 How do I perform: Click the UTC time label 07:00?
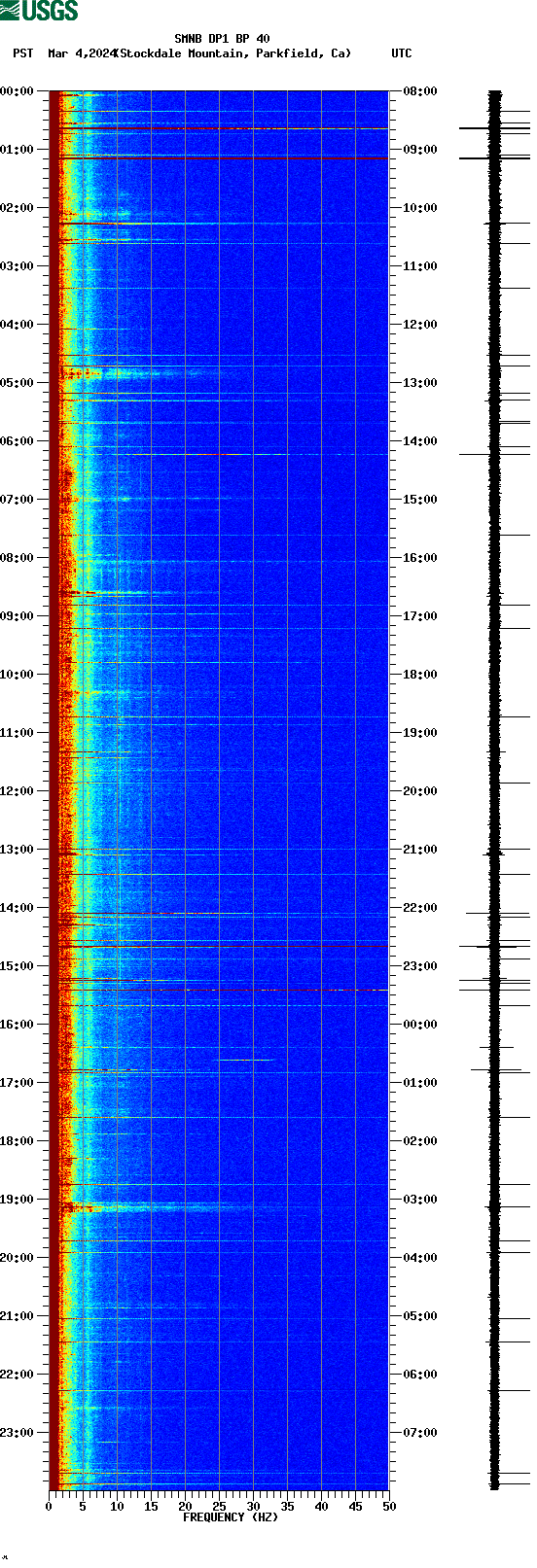click(420, 1433)
